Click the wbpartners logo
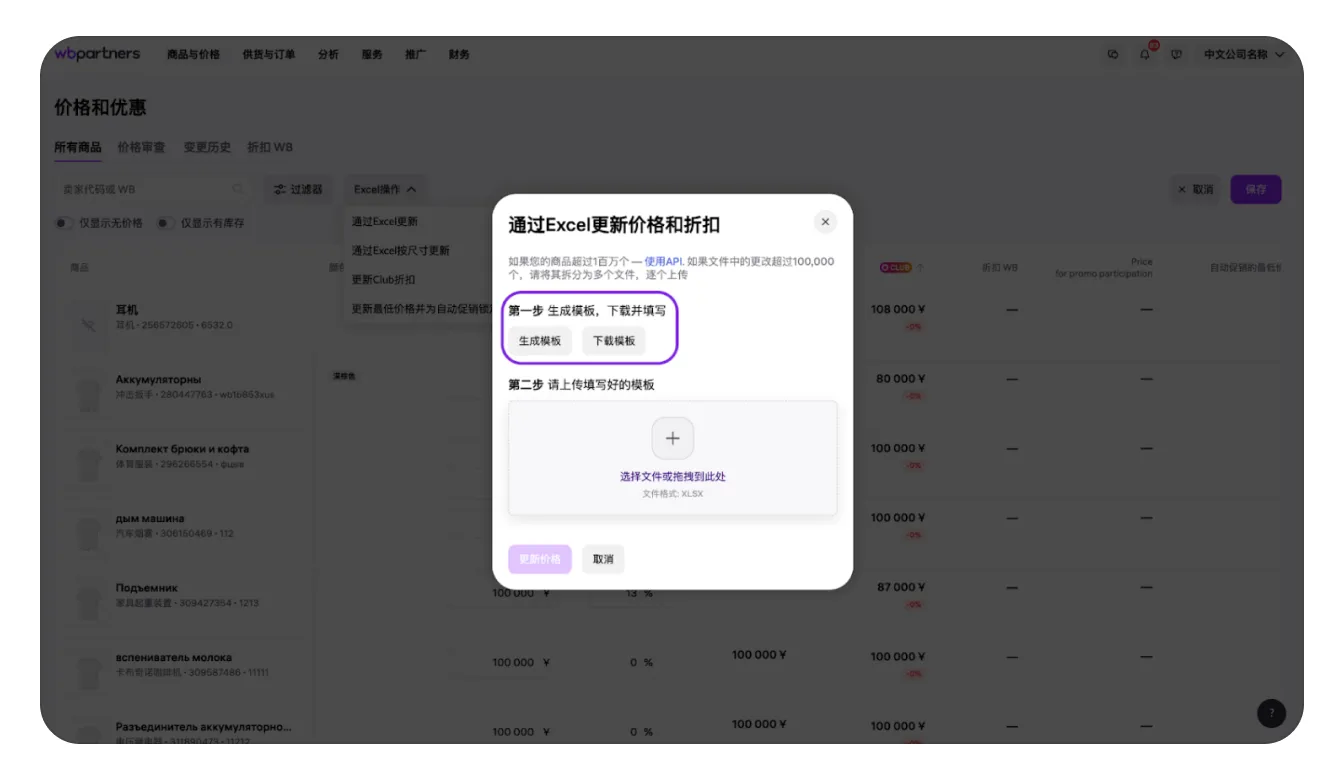 97,54
